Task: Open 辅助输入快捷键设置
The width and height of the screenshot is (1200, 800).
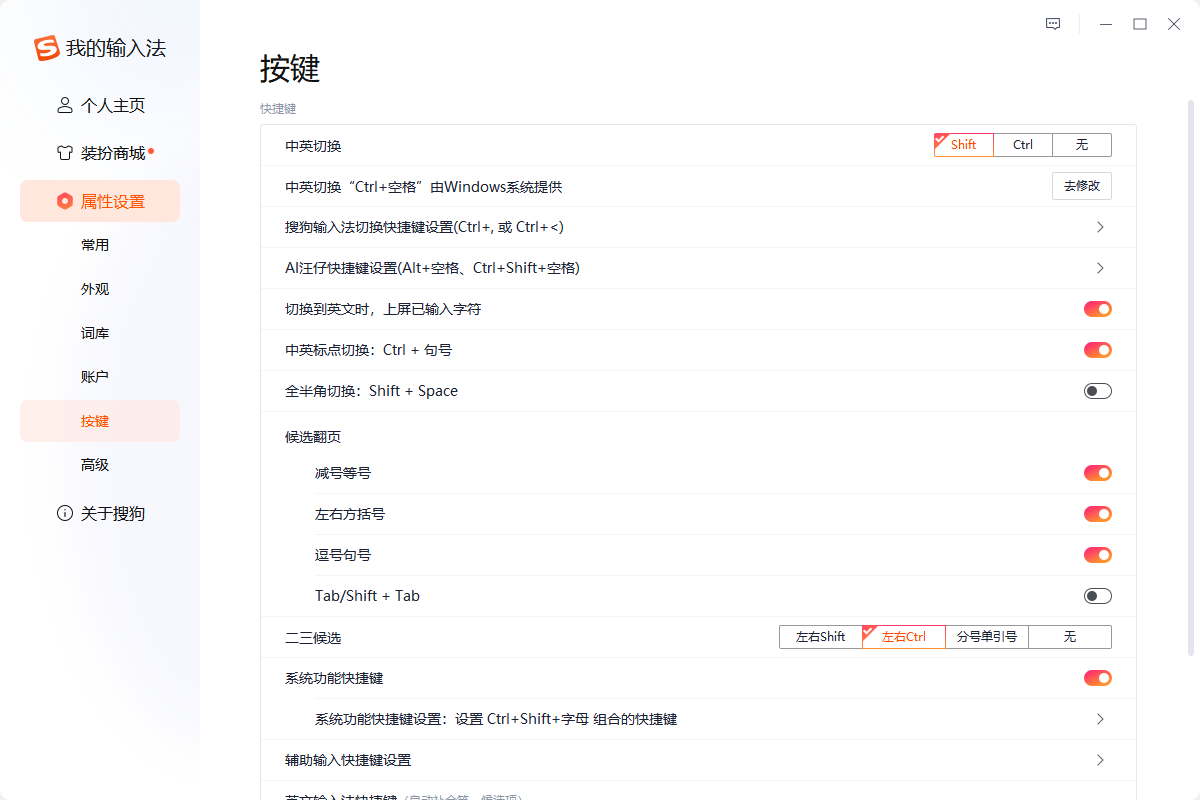Action: click(1100, 760)
